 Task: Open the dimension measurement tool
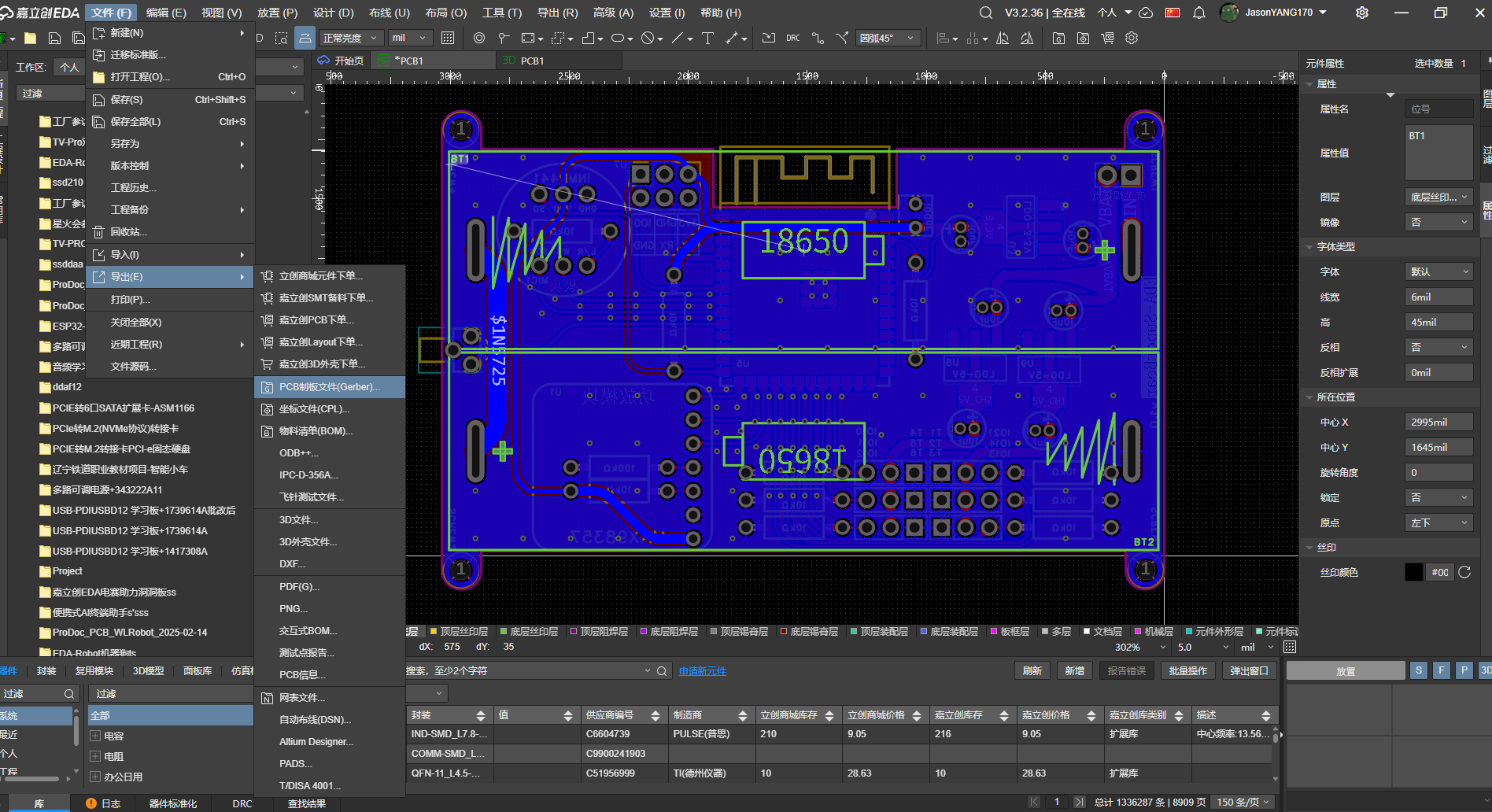[732, 38]
